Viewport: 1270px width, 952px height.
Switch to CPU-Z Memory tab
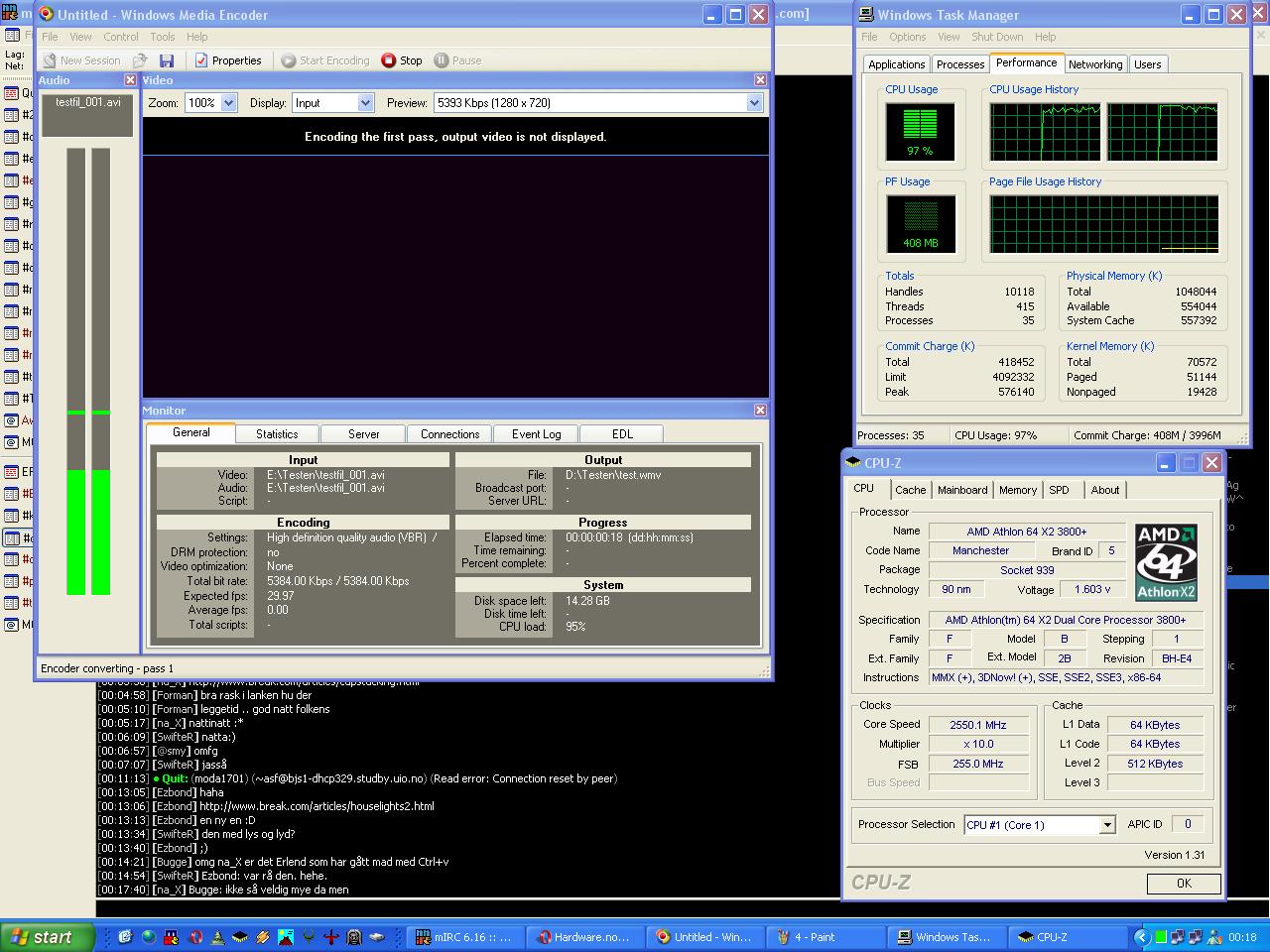pos(1018,490)
